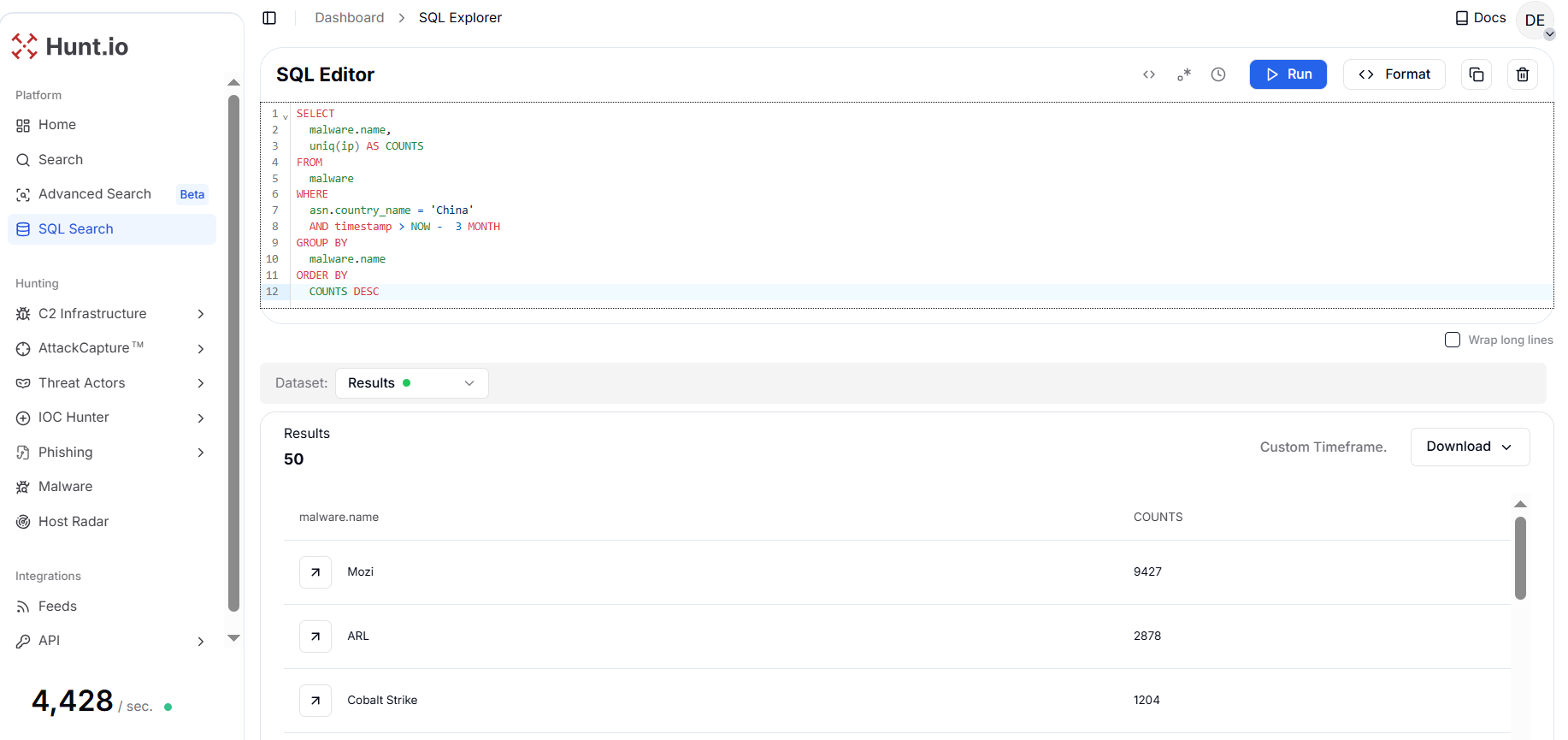Click the Dashboard breadcrumb link
The height and width of the screenshot is (740, 1568).
[x=349, y=18]
